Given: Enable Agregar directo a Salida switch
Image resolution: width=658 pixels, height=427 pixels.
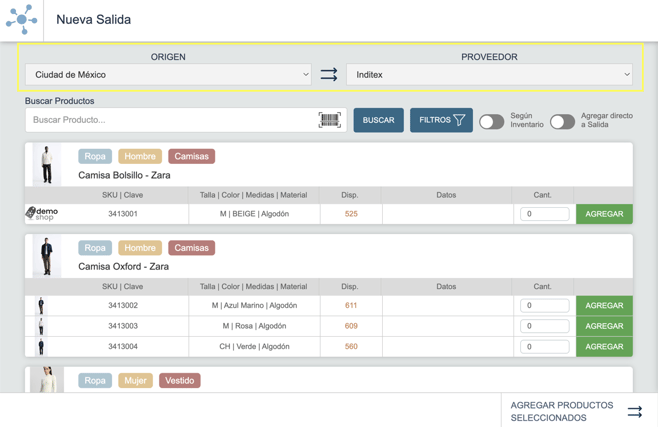Looking at the screenshot, I should (562, 122).
